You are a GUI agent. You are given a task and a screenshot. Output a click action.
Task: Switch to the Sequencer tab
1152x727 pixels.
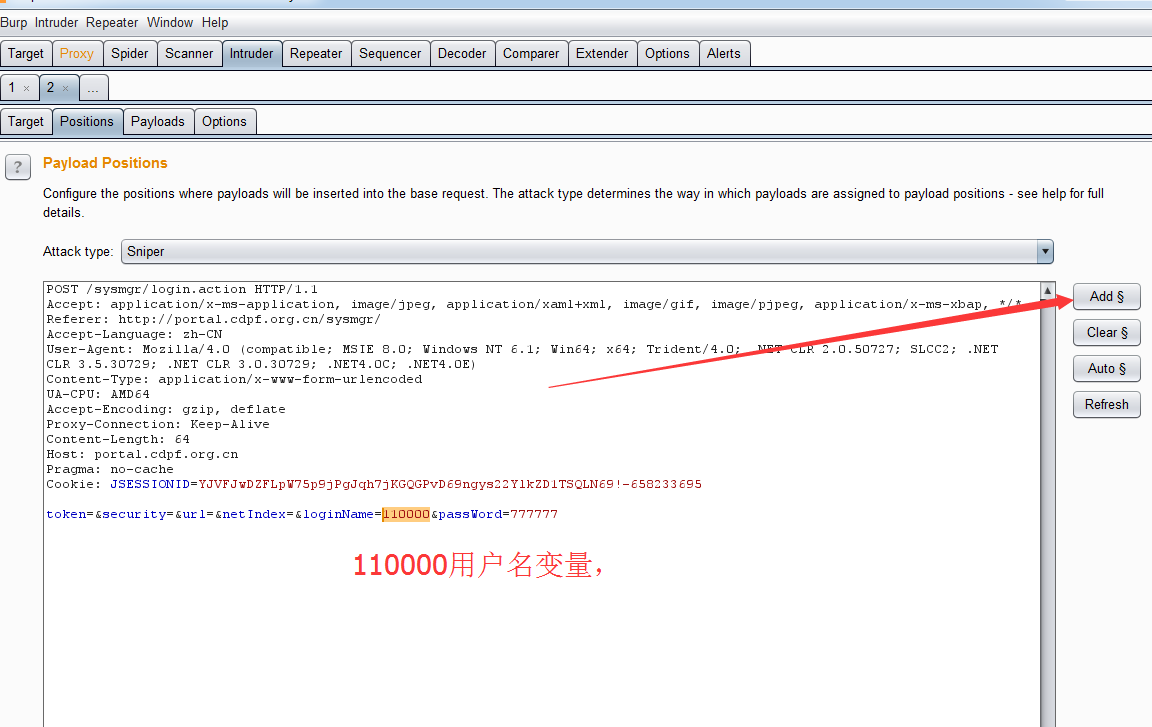[x=390, y=54]
